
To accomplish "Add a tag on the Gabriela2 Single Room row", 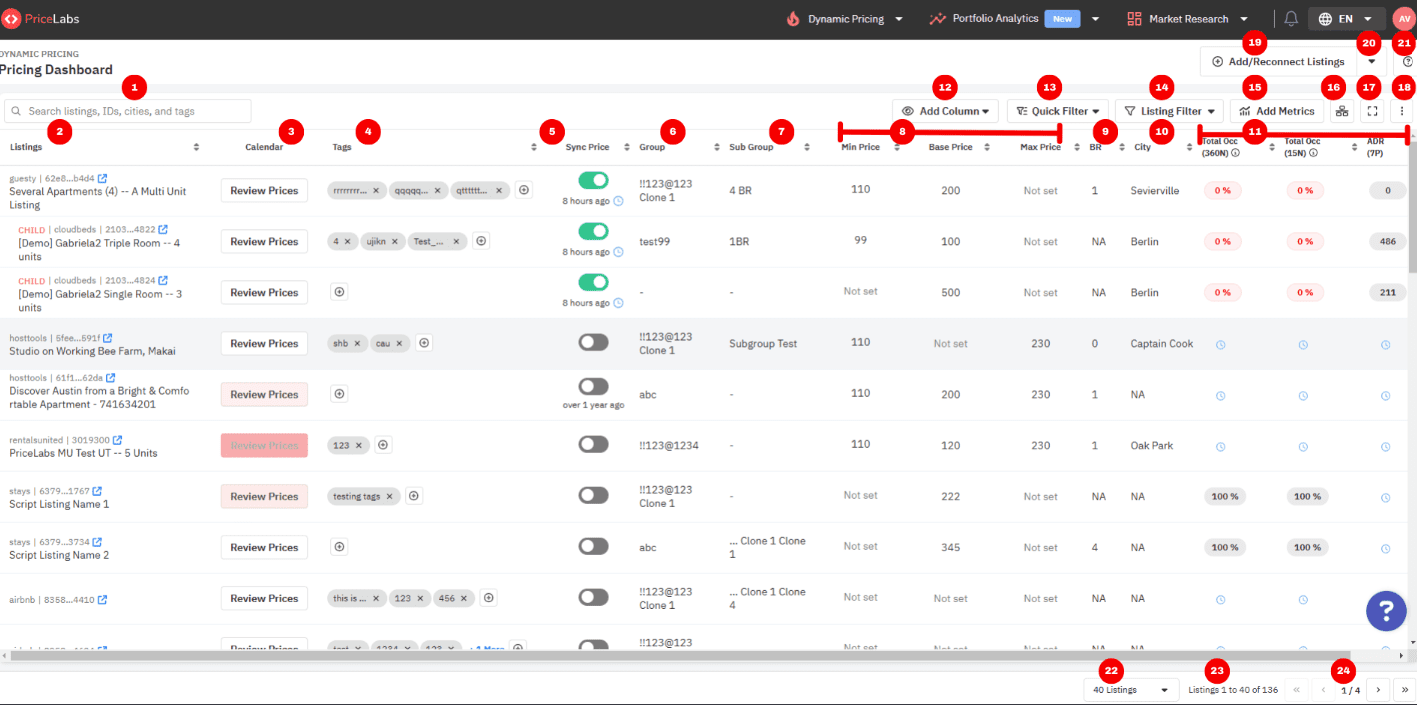I will tap(339, 291).
